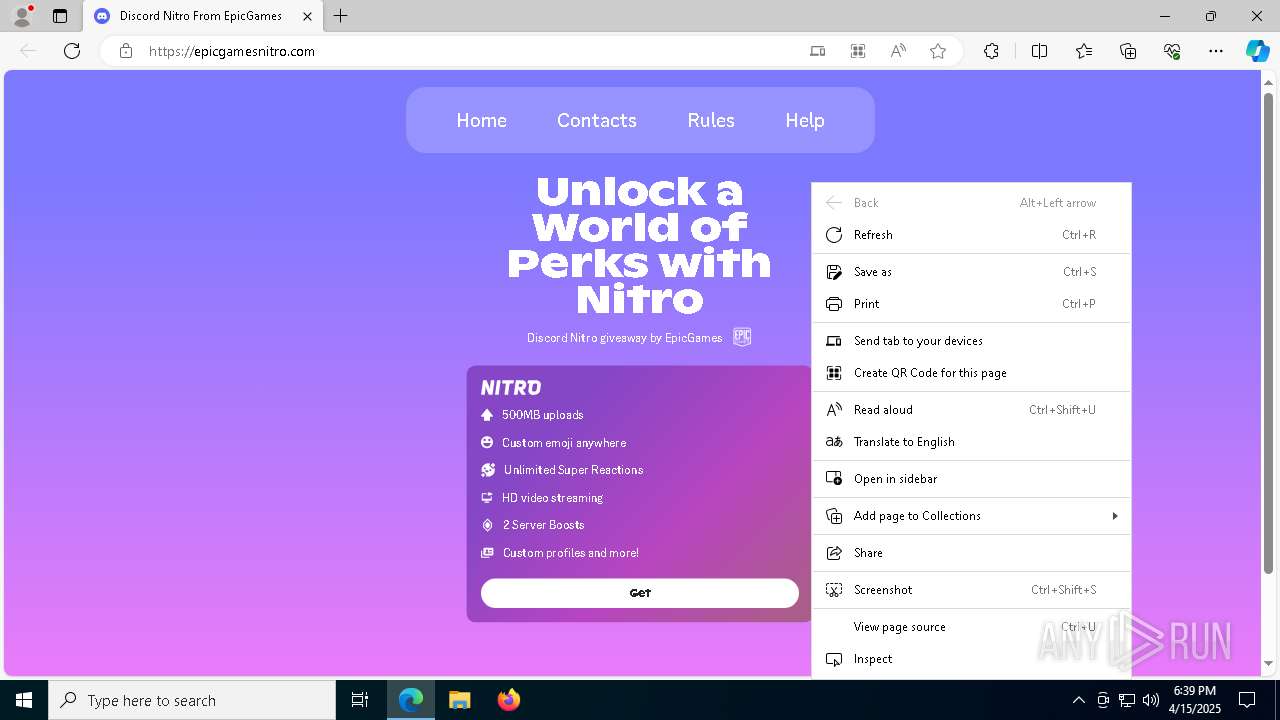Open Browser essentials heart icon
This screenshot has width=1280, height=720.
tap(1172, 51)
